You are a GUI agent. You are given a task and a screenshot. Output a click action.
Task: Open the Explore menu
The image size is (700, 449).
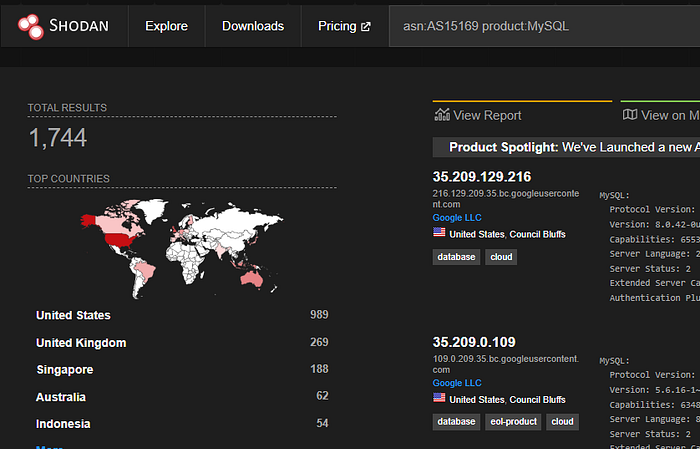pos(167,26)
